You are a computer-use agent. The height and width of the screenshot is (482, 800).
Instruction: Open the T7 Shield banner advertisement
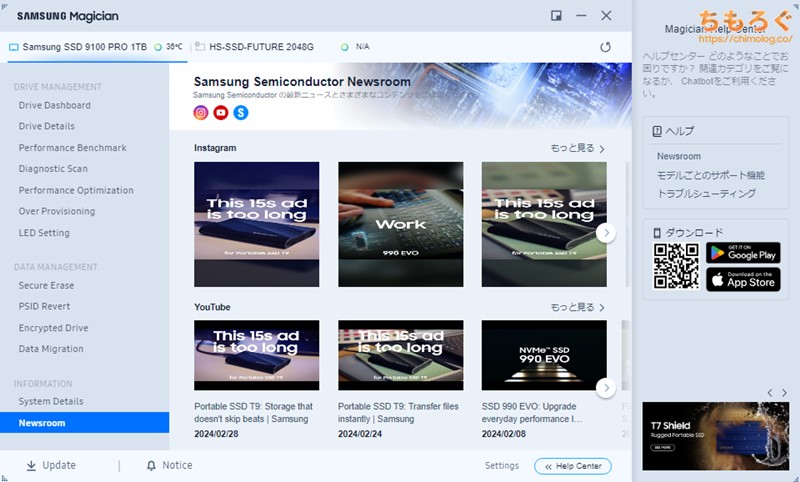[715, 436]
